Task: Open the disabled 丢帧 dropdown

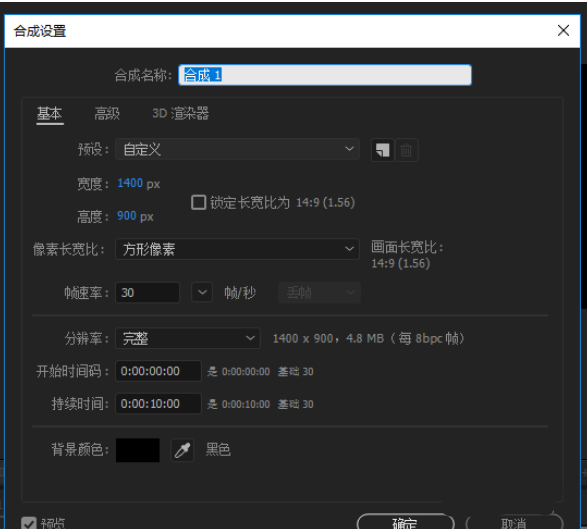Action: point(319,292)
